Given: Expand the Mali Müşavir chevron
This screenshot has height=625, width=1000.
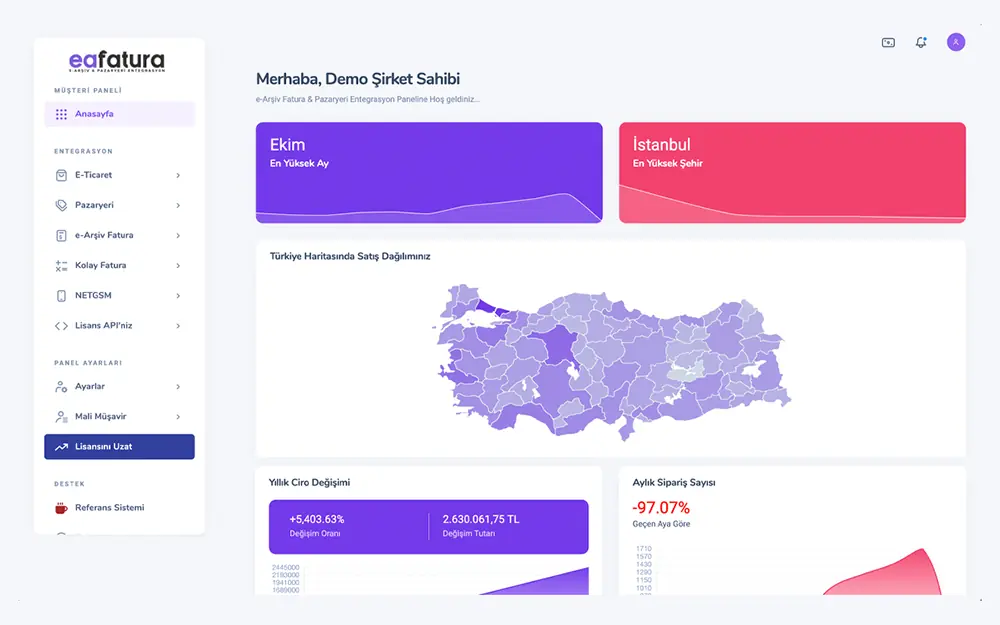Looking at the screenshot, I should point(178,417).
